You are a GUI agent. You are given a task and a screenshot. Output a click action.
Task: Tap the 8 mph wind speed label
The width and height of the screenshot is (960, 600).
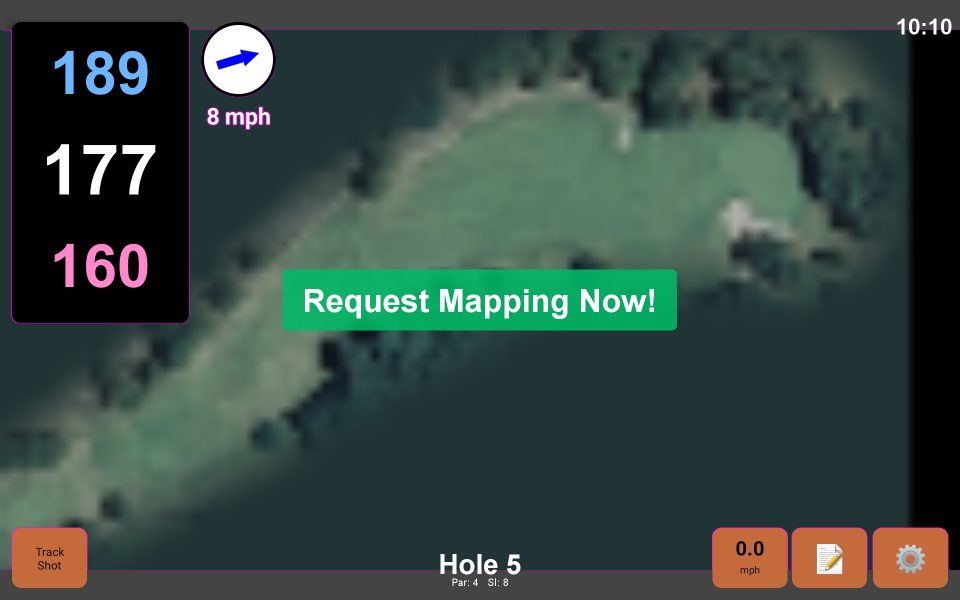[x=239, y=116]
